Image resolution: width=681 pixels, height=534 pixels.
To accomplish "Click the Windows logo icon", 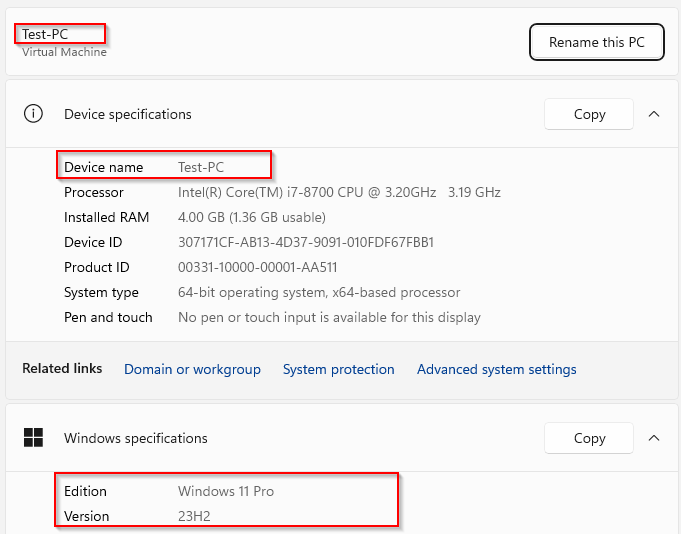I will 33,438.
